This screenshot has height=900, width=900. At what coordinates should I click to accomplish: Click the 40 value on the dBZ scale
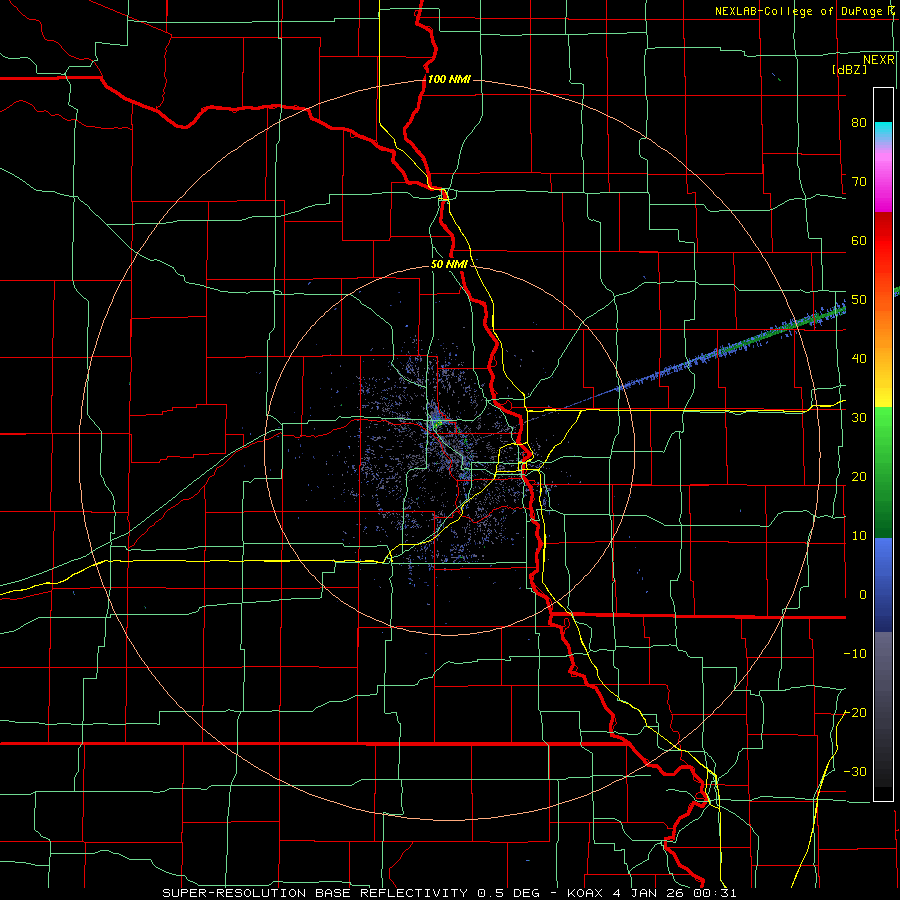click(859, 358)
